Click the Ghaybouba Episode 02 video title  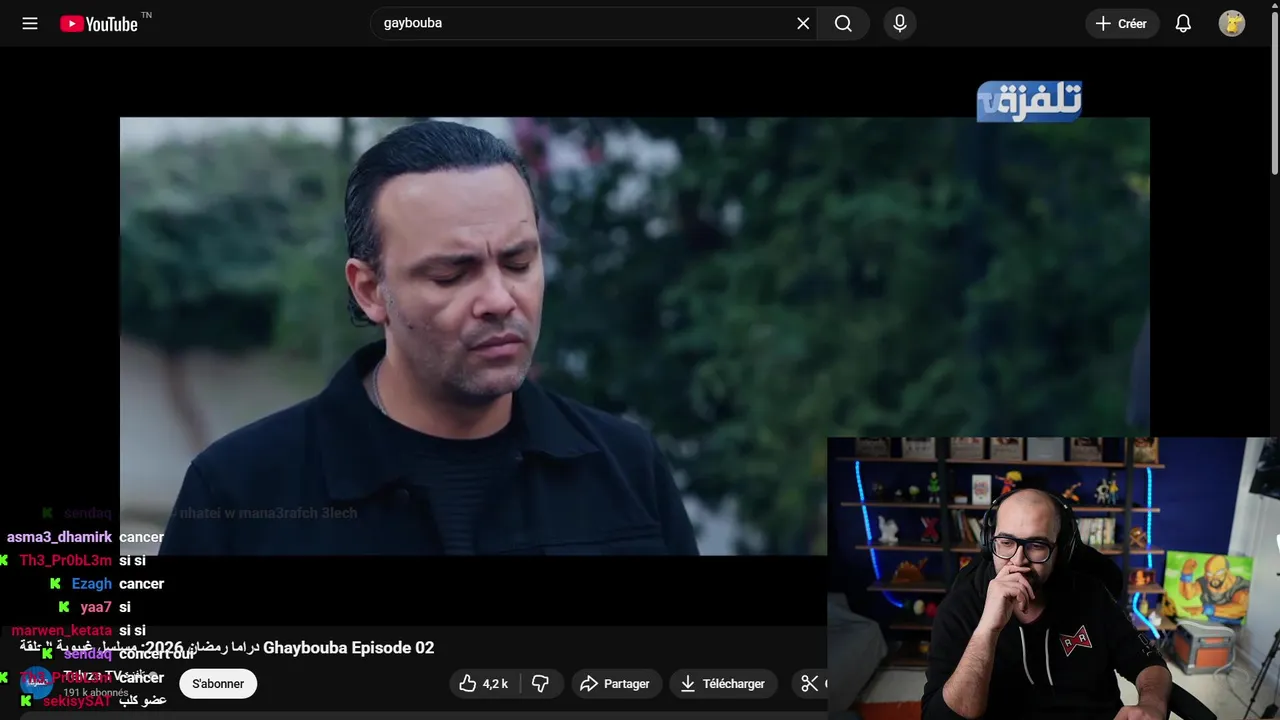point(226,647)
